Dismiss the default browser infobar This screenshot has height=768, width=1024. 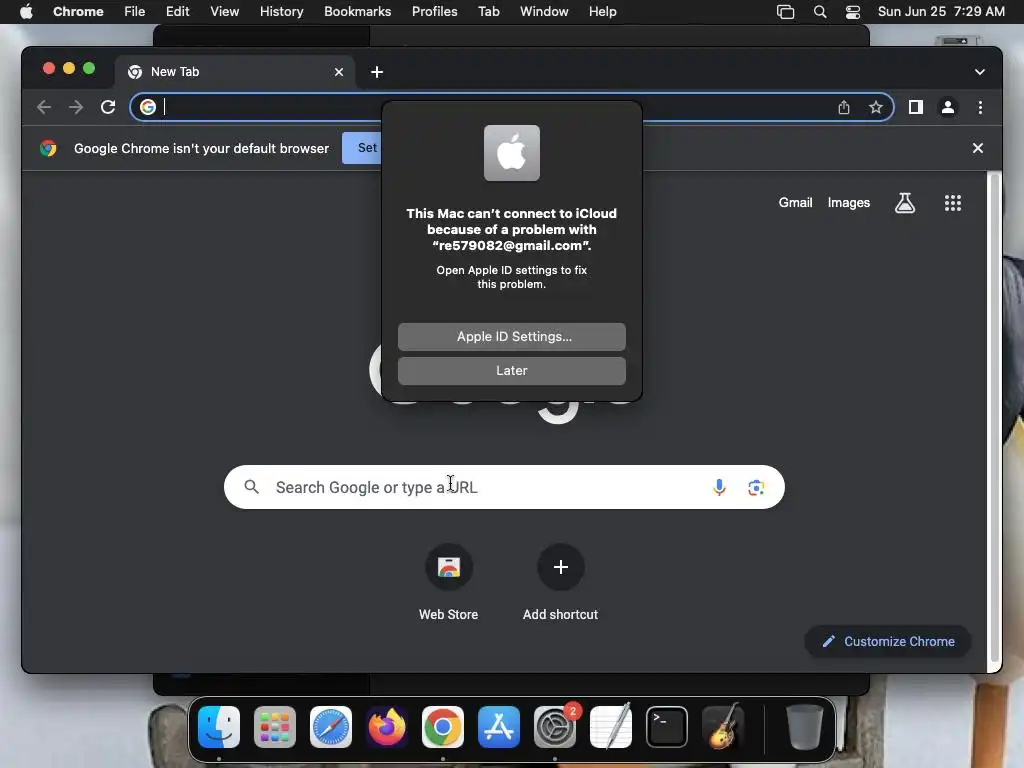tap(977, 148)
